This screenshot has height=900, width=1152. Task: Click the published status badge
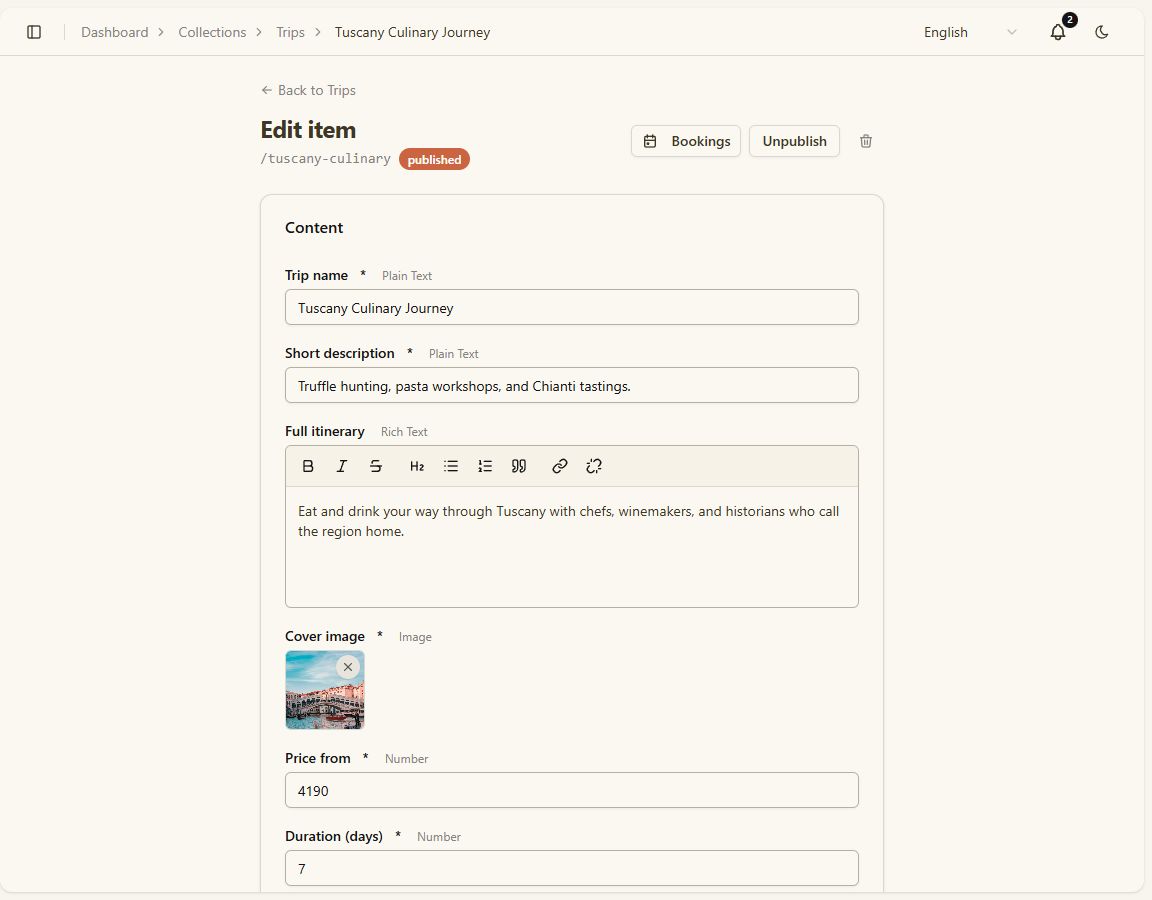[434, 159]
